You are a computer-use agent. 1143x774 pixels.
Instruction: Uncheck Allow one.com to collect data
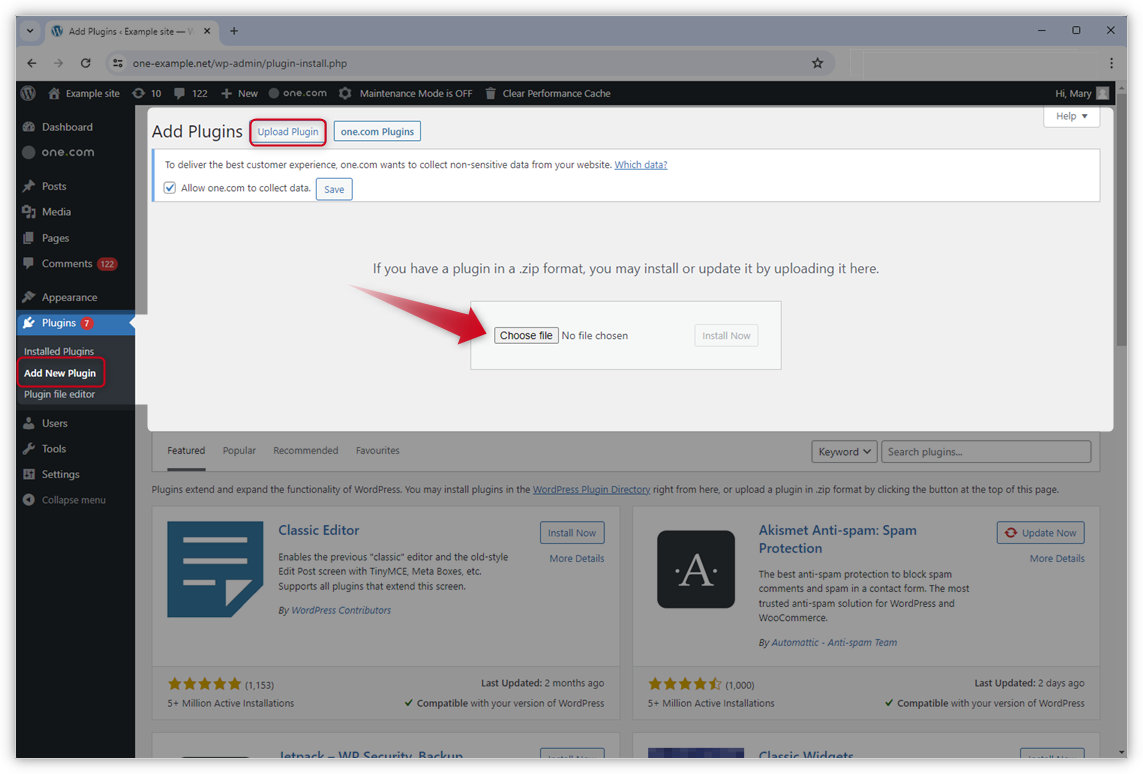click(169, 187)
